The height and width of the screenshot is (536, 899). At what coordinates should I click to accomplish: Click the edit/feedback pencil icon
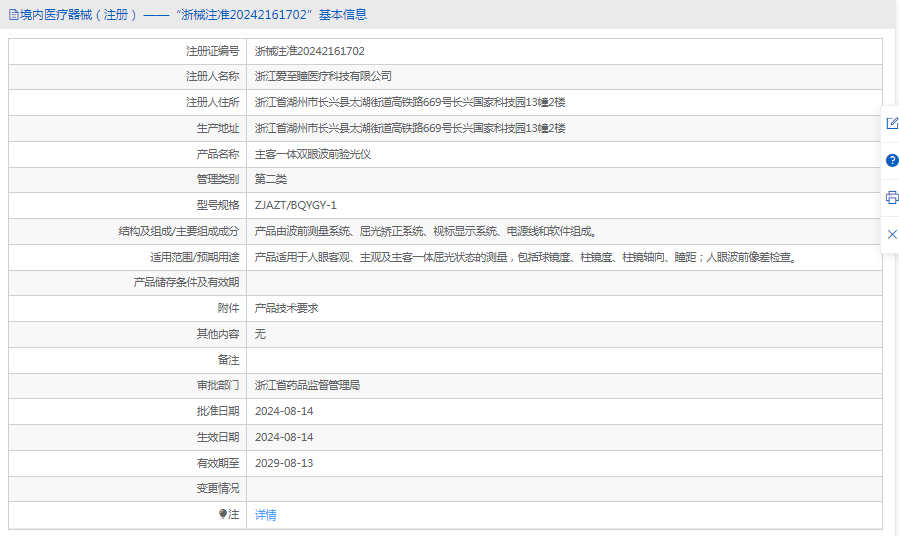pos(892,123)
